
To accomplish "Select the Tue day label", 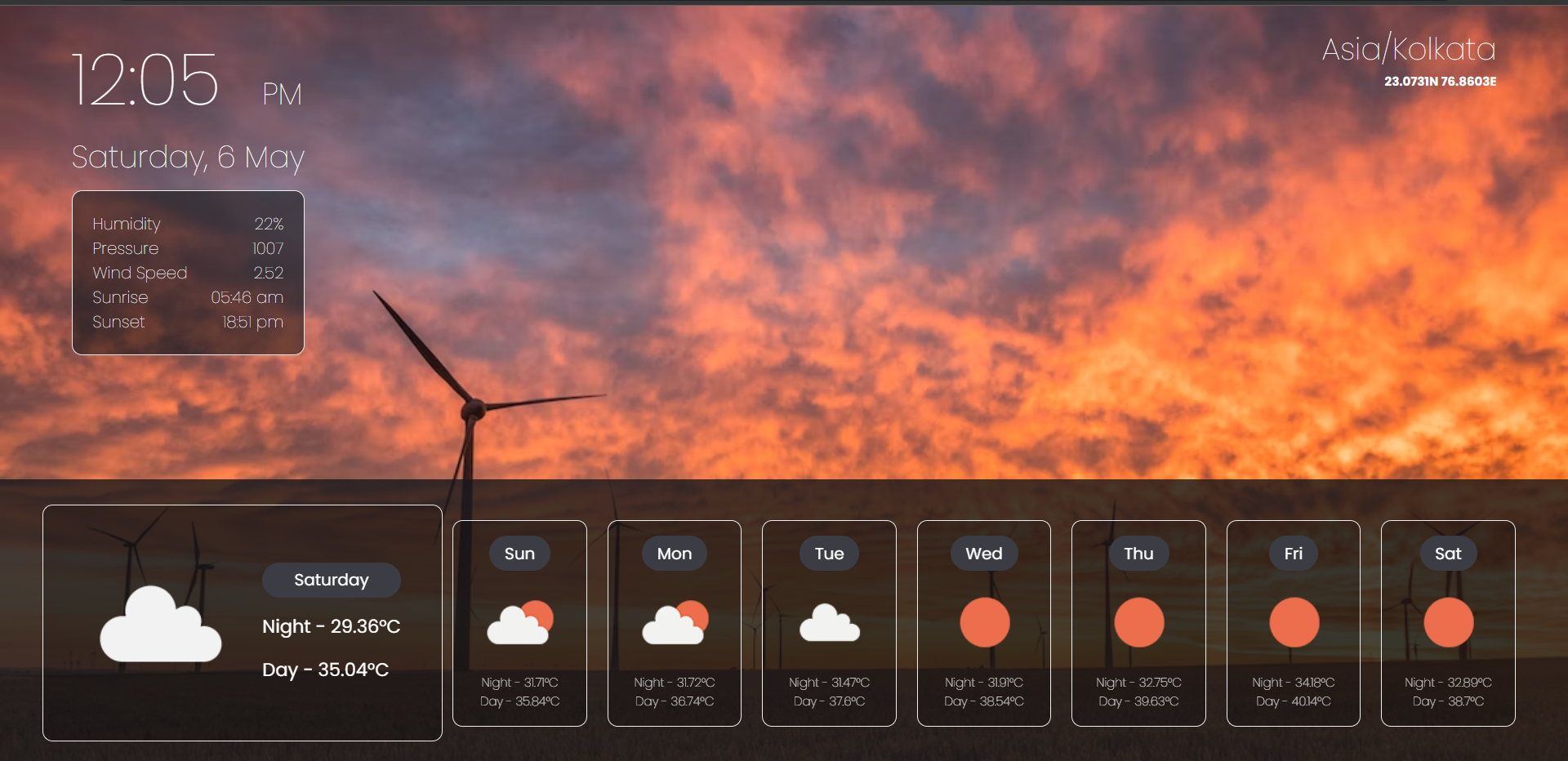I will tap(829, 554).
